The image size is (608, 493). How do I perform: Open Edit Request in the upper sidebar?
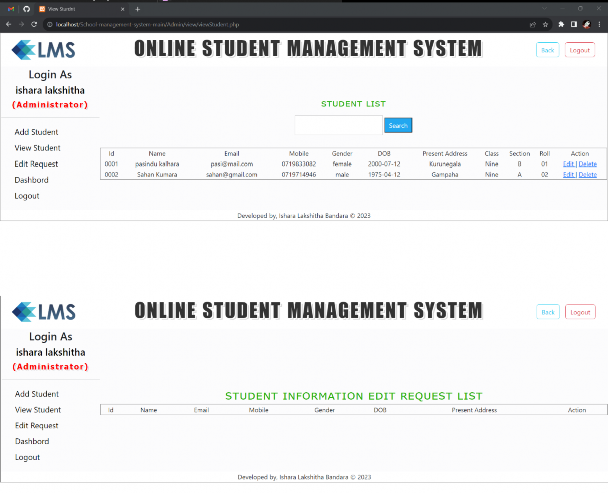(x=36, y=164)
